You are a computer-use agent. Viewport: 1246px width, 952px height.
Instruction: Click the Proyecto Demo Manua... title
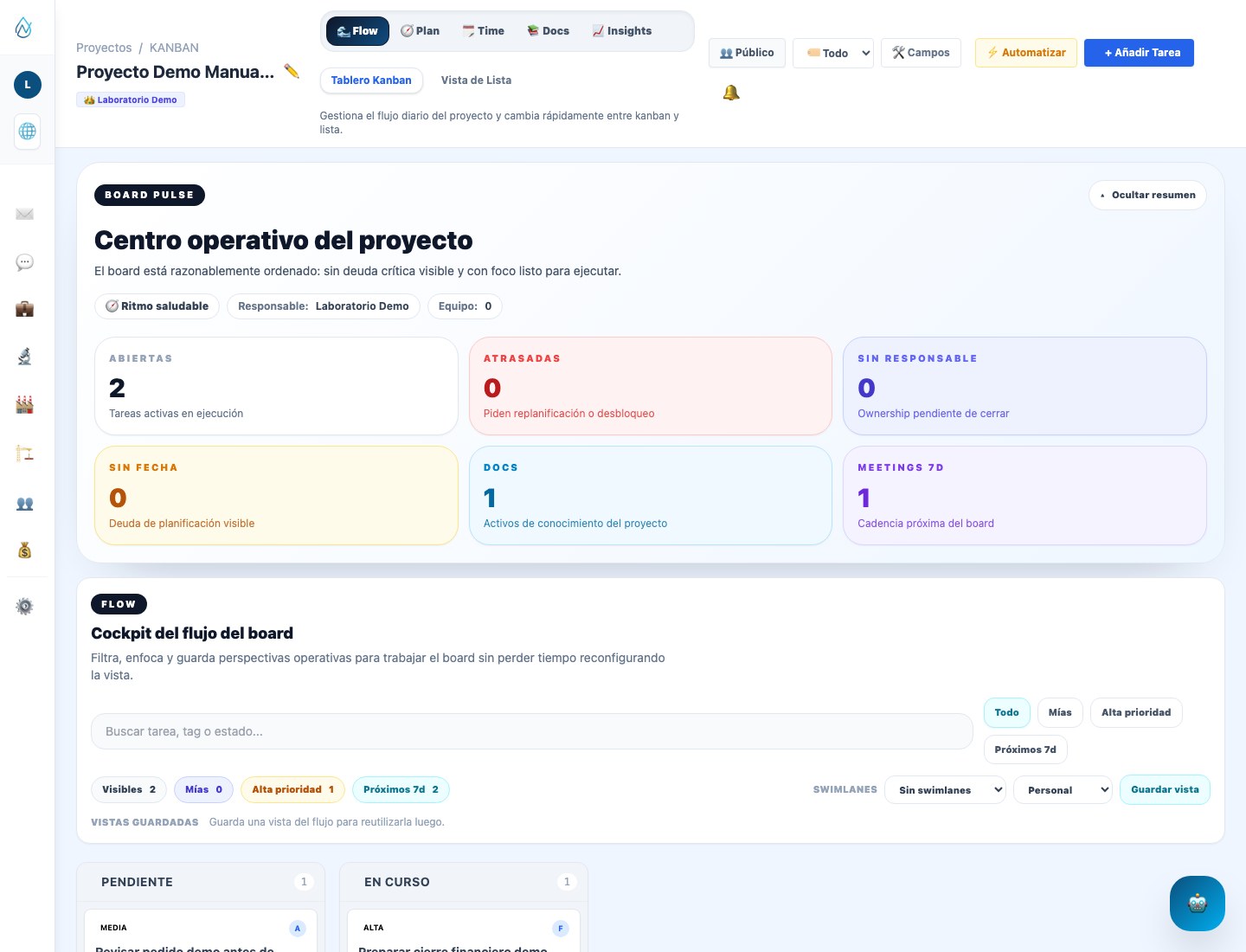[175, 72]
